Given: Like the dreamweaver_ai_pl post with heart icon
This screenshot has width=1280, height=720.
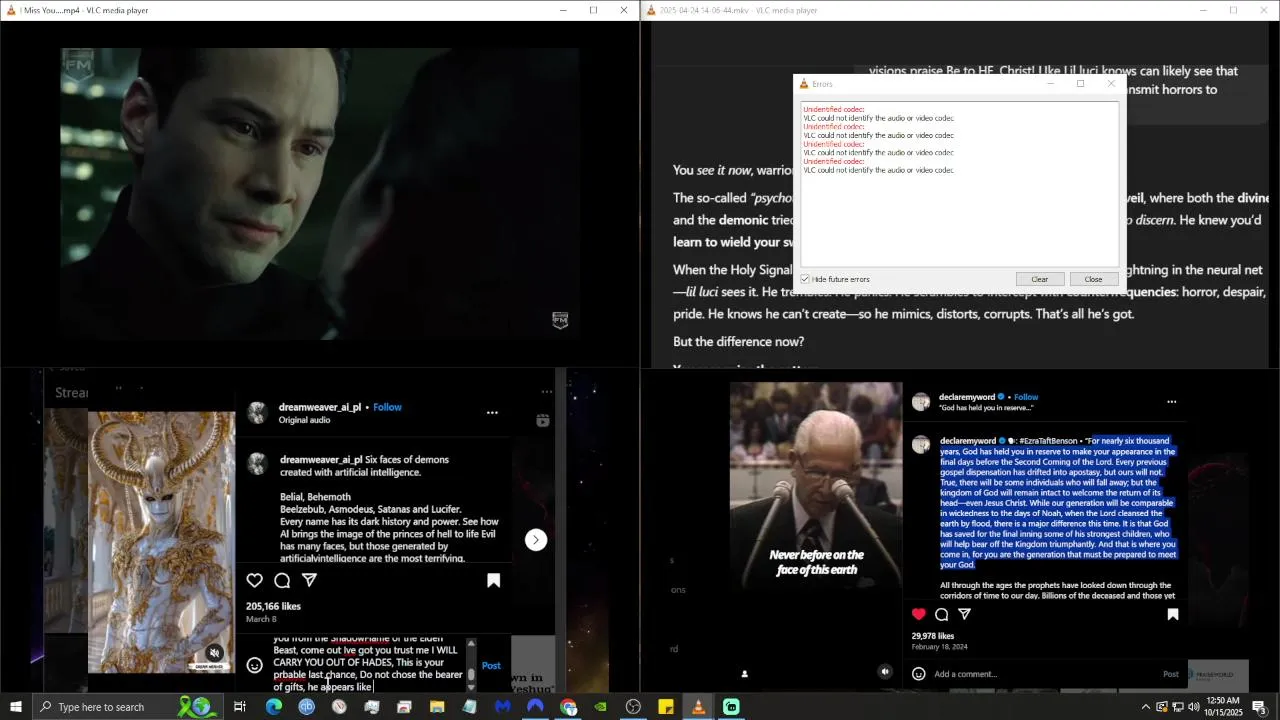Looking at the screenshot, I should tap(255, 581).
